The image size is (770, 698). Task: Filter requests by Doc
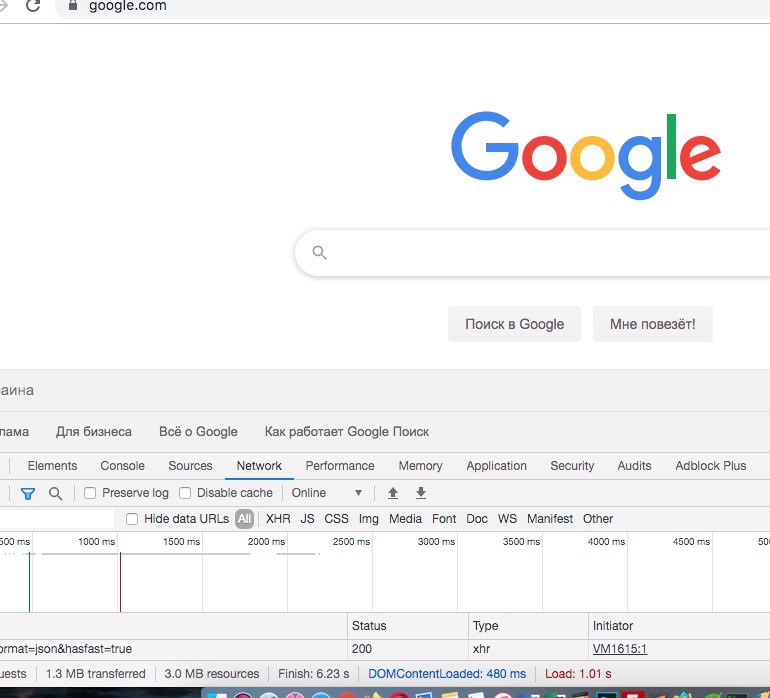477,519
